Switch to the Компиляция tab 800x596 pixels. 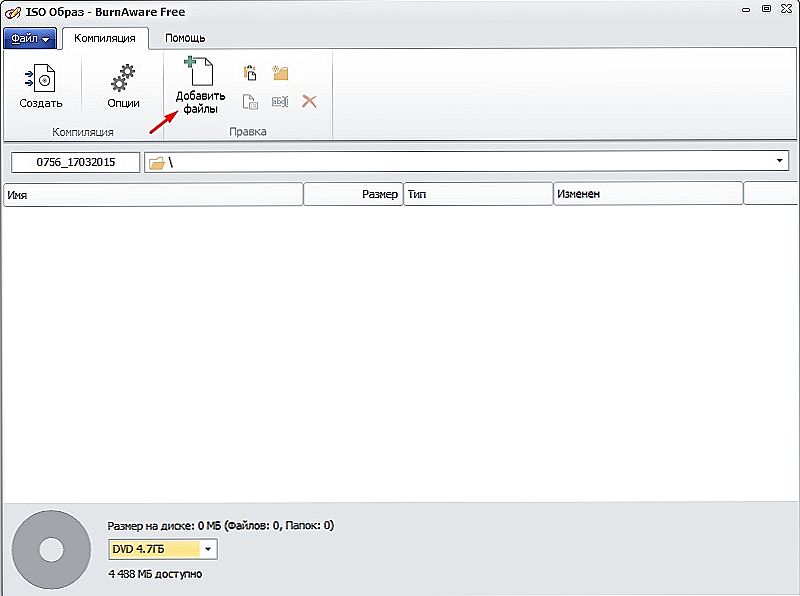pyautogui.click(x=105, y=38)
